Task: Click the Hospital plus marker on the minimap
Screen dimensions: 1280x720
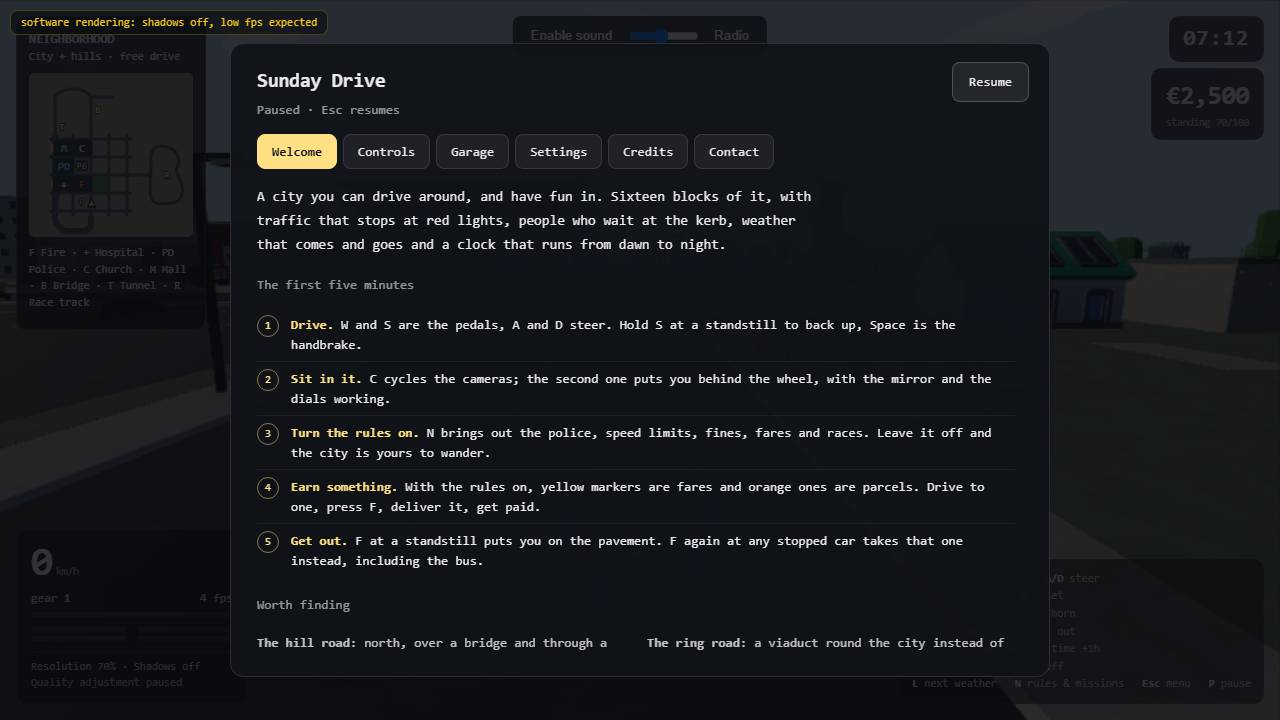Action: [x=64, y=185]
